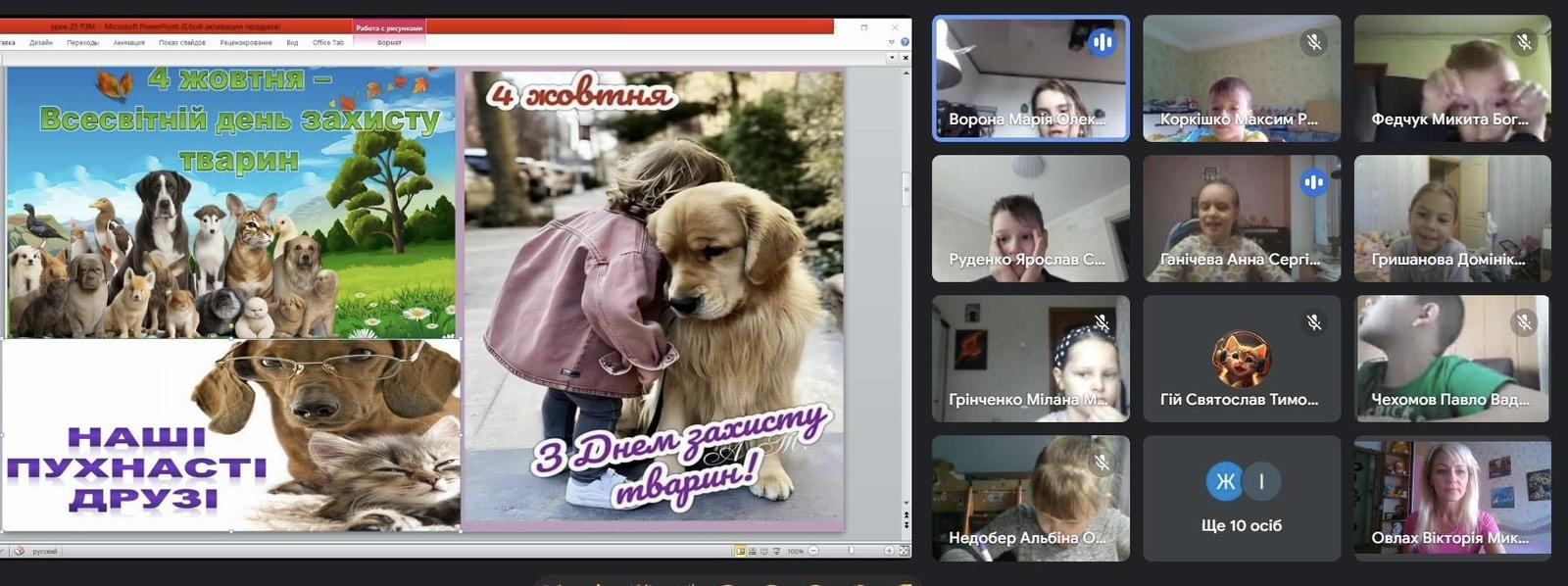Click the 'Руденко Ярослав С...' name label
1568x586 pixels.
(1027, 260)
